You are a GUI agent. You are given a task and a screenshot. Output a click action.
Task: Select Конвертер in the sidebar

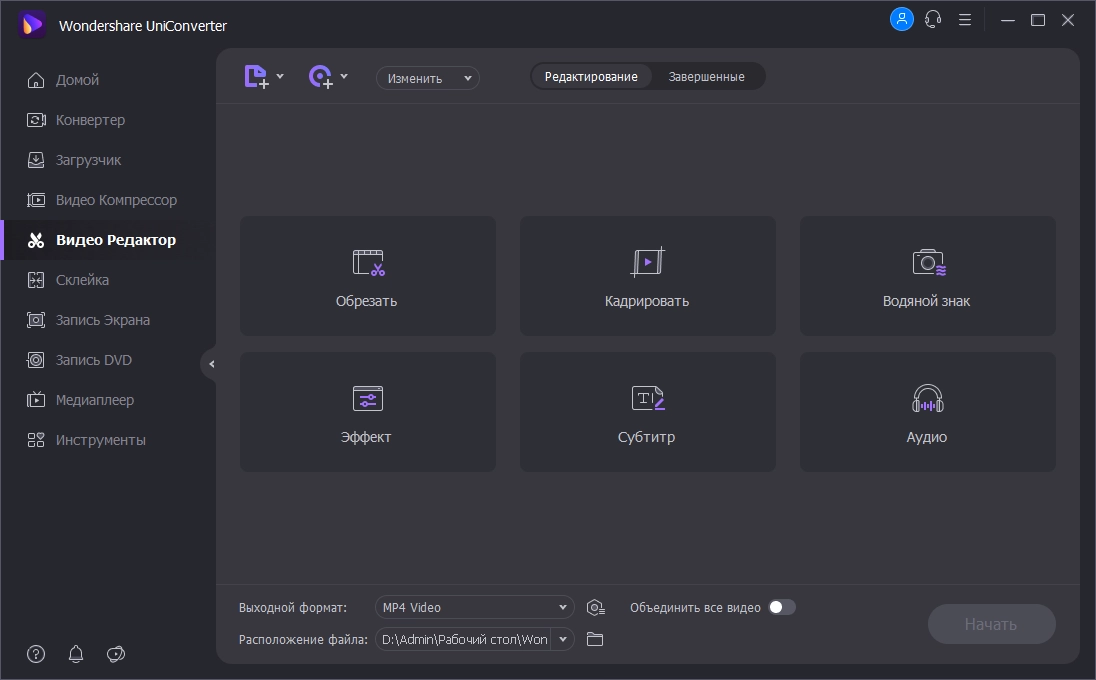click(x=90, y=120)
